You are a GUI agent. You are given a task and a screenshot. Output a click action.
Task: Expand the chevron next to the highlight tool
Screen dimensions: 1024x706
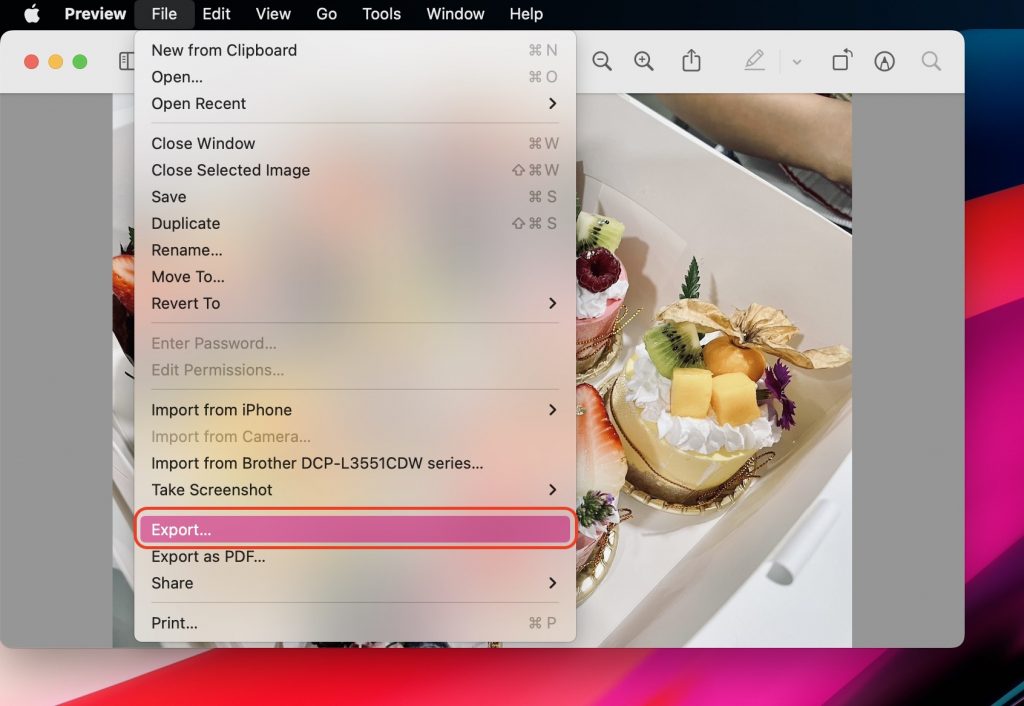(796, 60)
